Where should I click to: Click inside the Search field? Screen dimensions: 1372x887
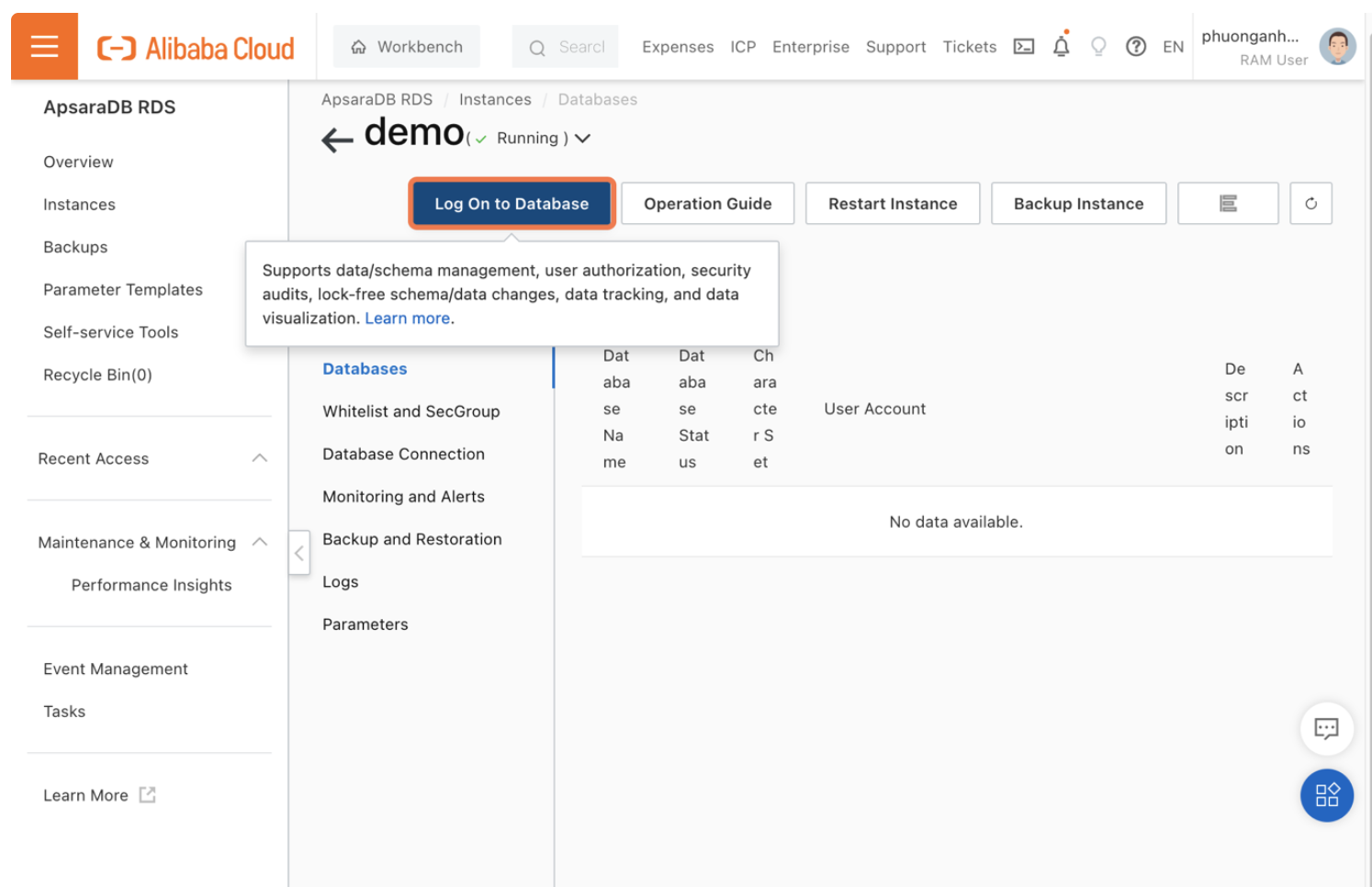[x=574, y=46]
